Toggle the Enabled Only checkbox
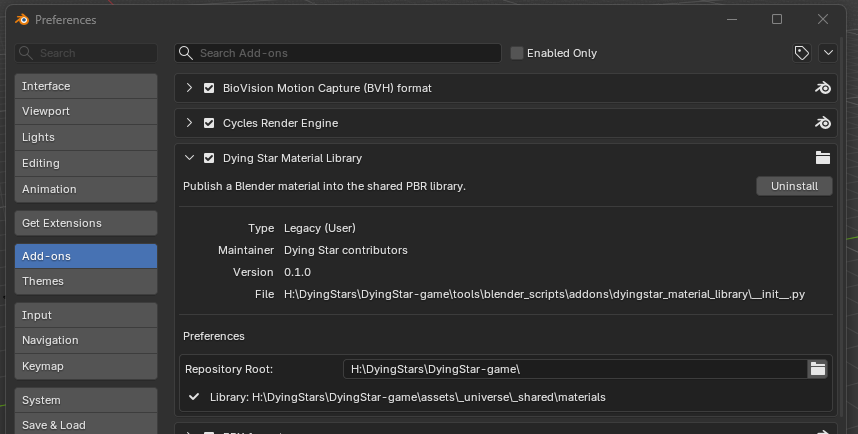This screenshot has width=858, height=434. 517,53
